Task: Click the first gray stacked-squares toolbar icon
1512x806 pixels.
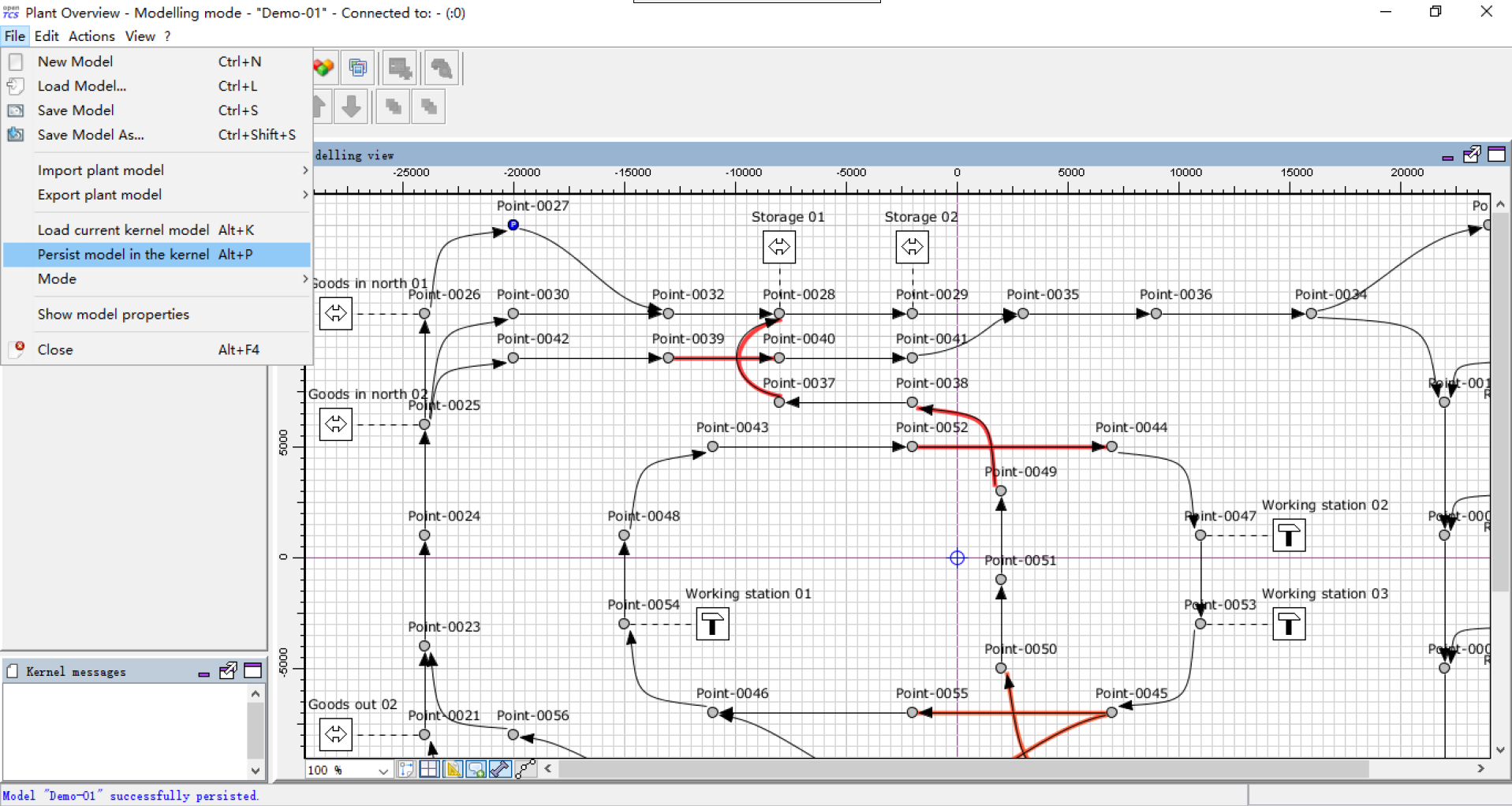Action: pos(394,106)
